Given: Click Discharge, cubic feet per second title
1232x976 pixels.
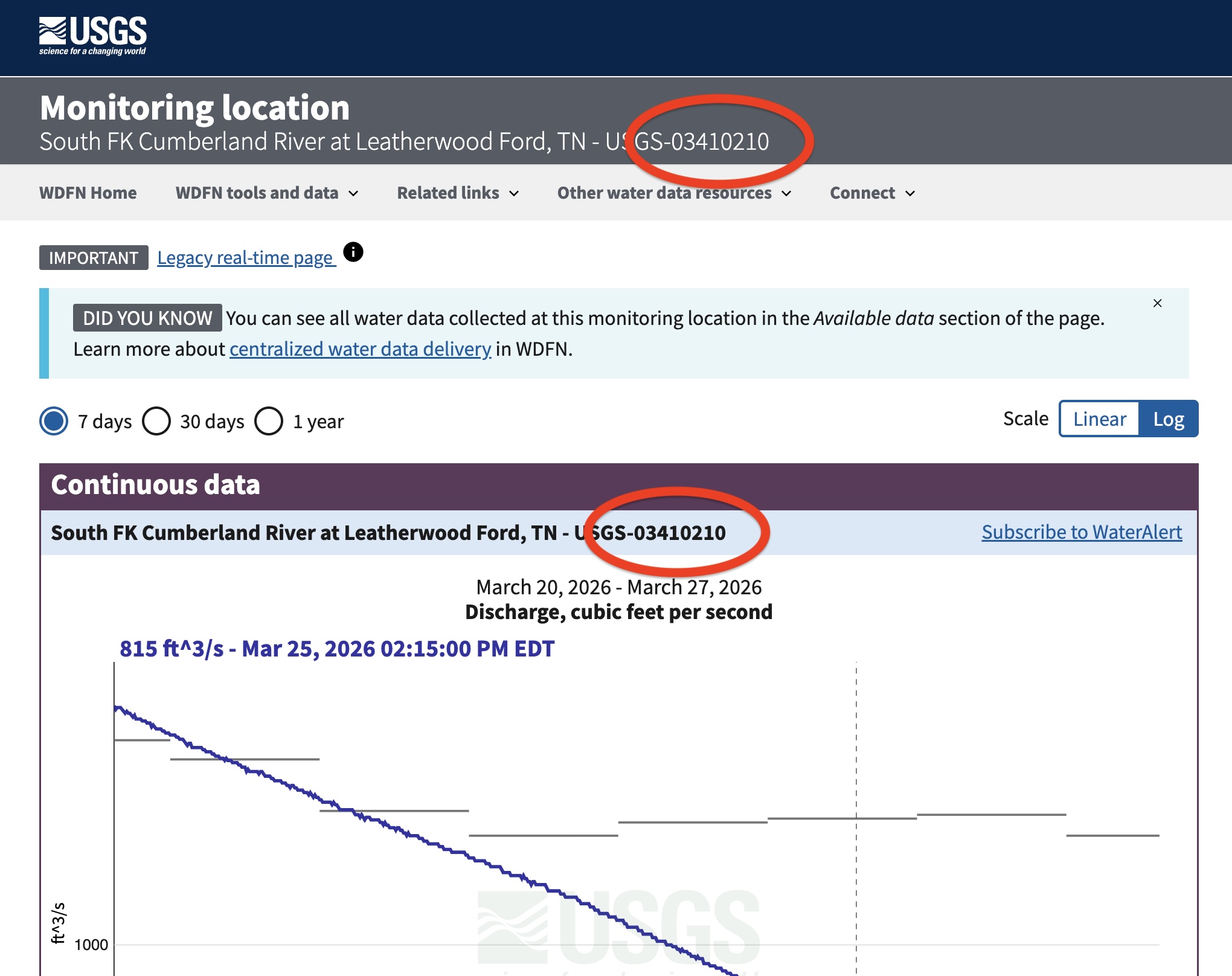Looking at the screenshot, I should (618, 612).
